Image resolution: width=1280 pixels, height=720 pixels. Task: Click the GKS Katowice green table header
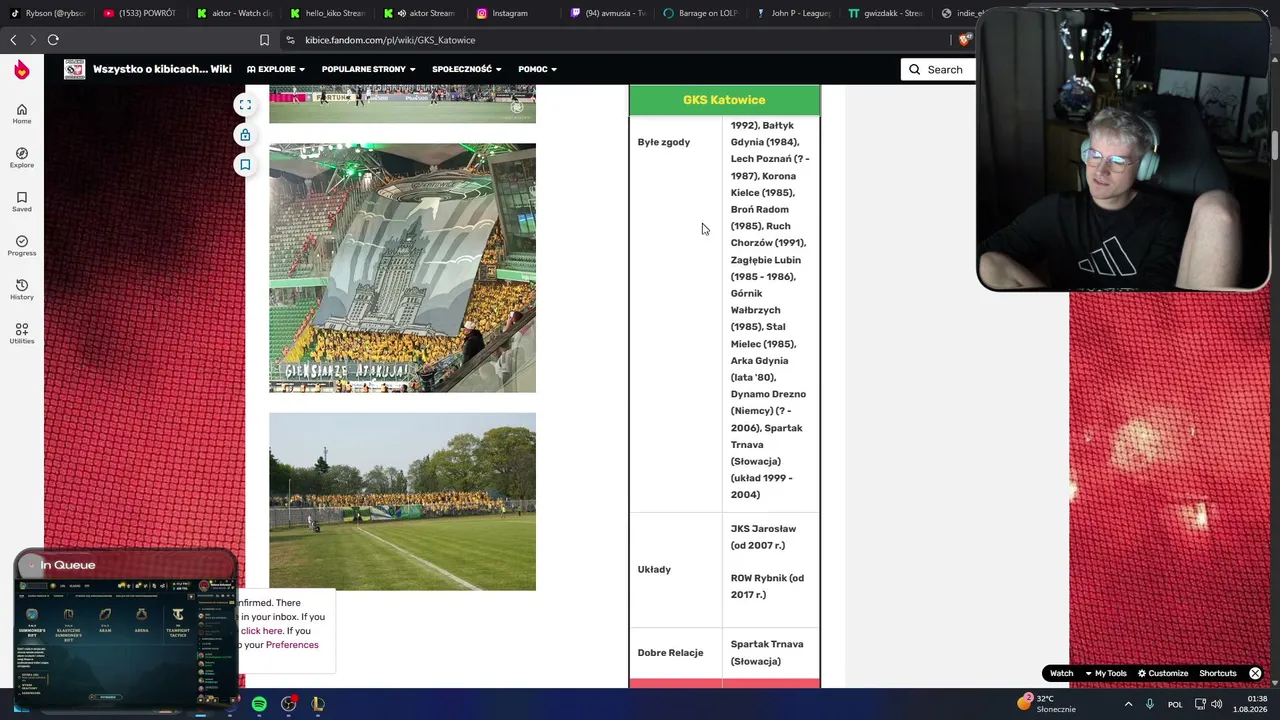click(724, 100)
